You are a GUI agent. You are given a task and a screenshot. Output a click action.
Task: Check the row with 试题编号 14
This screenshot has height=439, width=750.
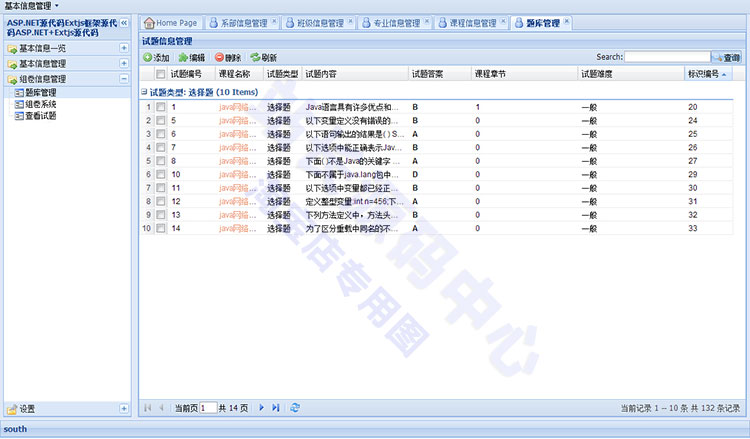coord(160,228)
